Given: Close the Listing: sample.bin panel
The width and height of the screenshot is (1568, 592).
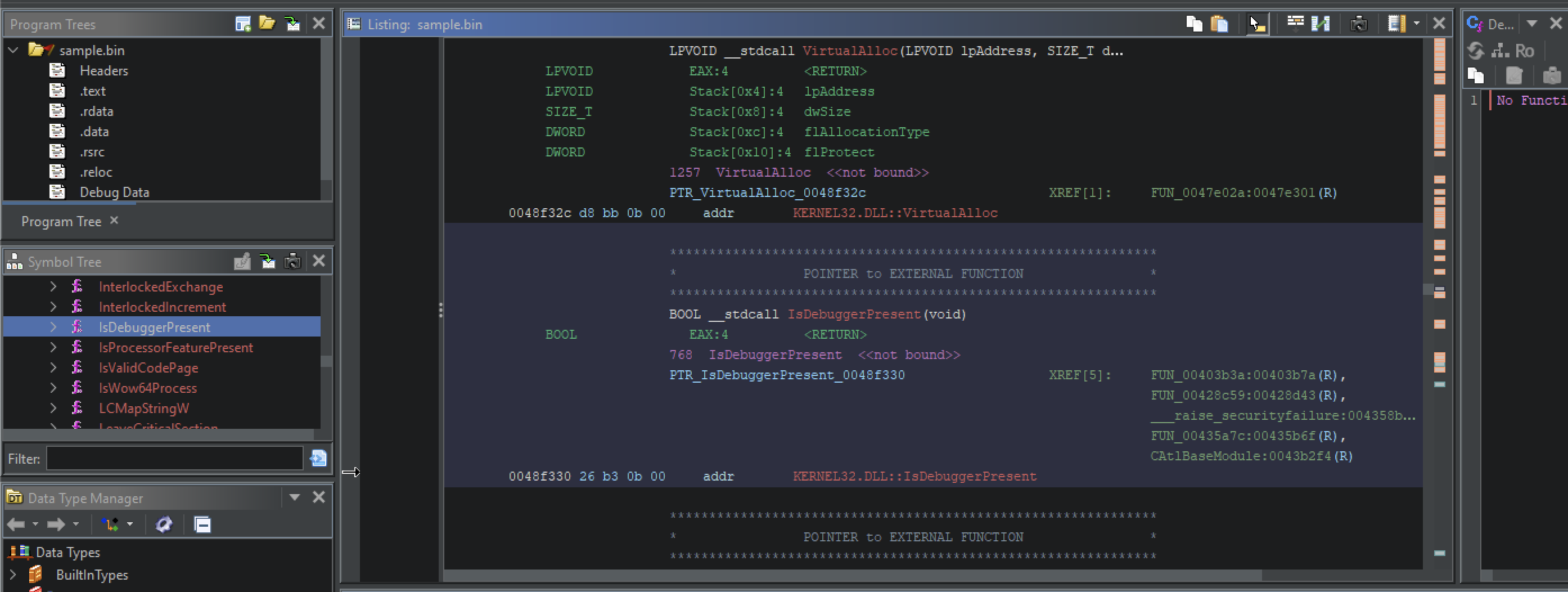Looking at the screenshot, I should [1439, 24].
